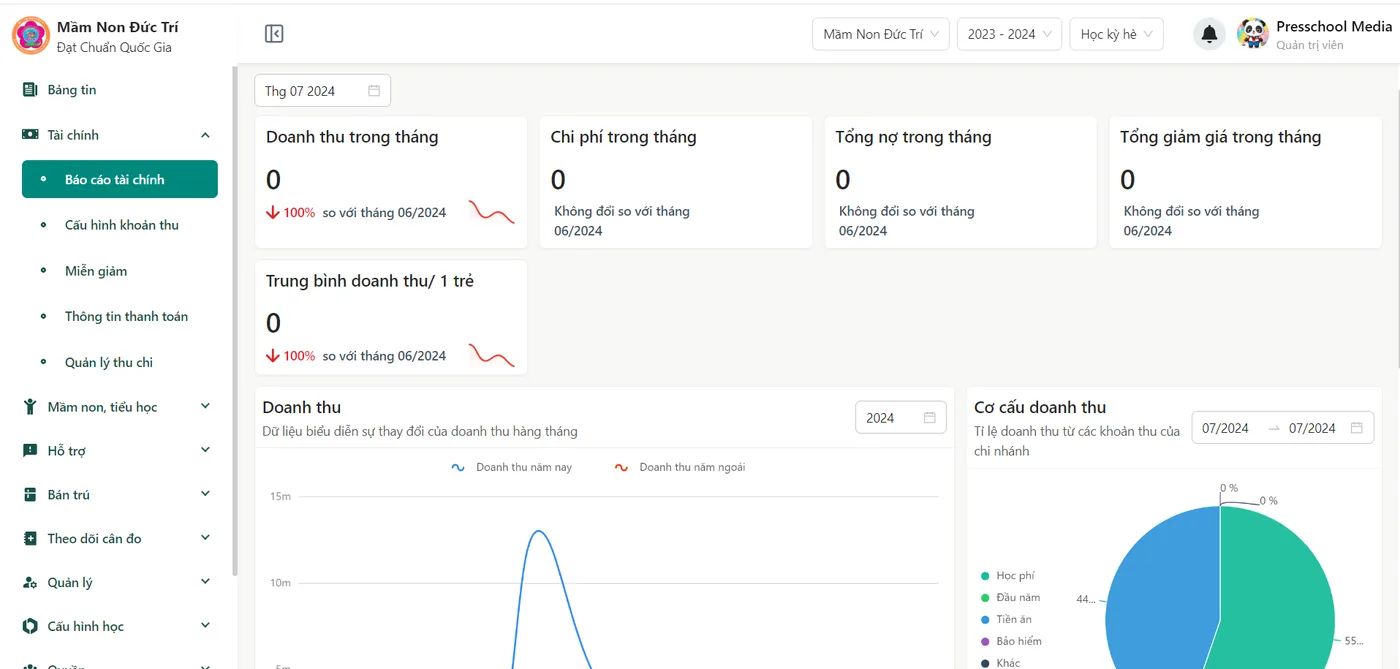Screen dimensions: 1400x669
Task: Click the Cấu hình học hexagon icon
Action: tap(30, 627)
